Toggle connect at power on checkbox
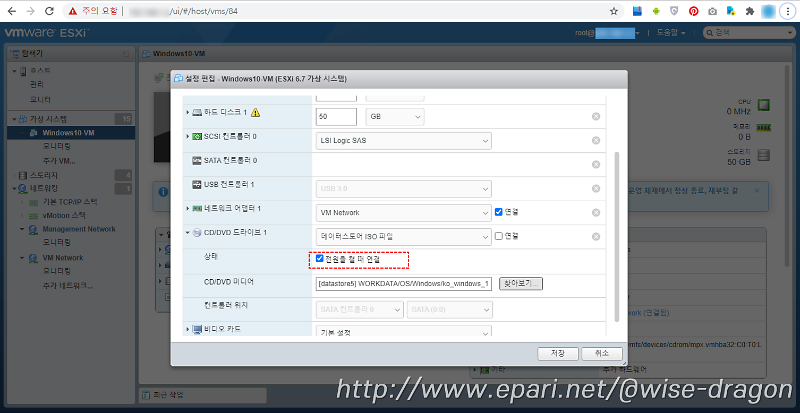Screen dimensions: 800x413 (x=319, y=258)
